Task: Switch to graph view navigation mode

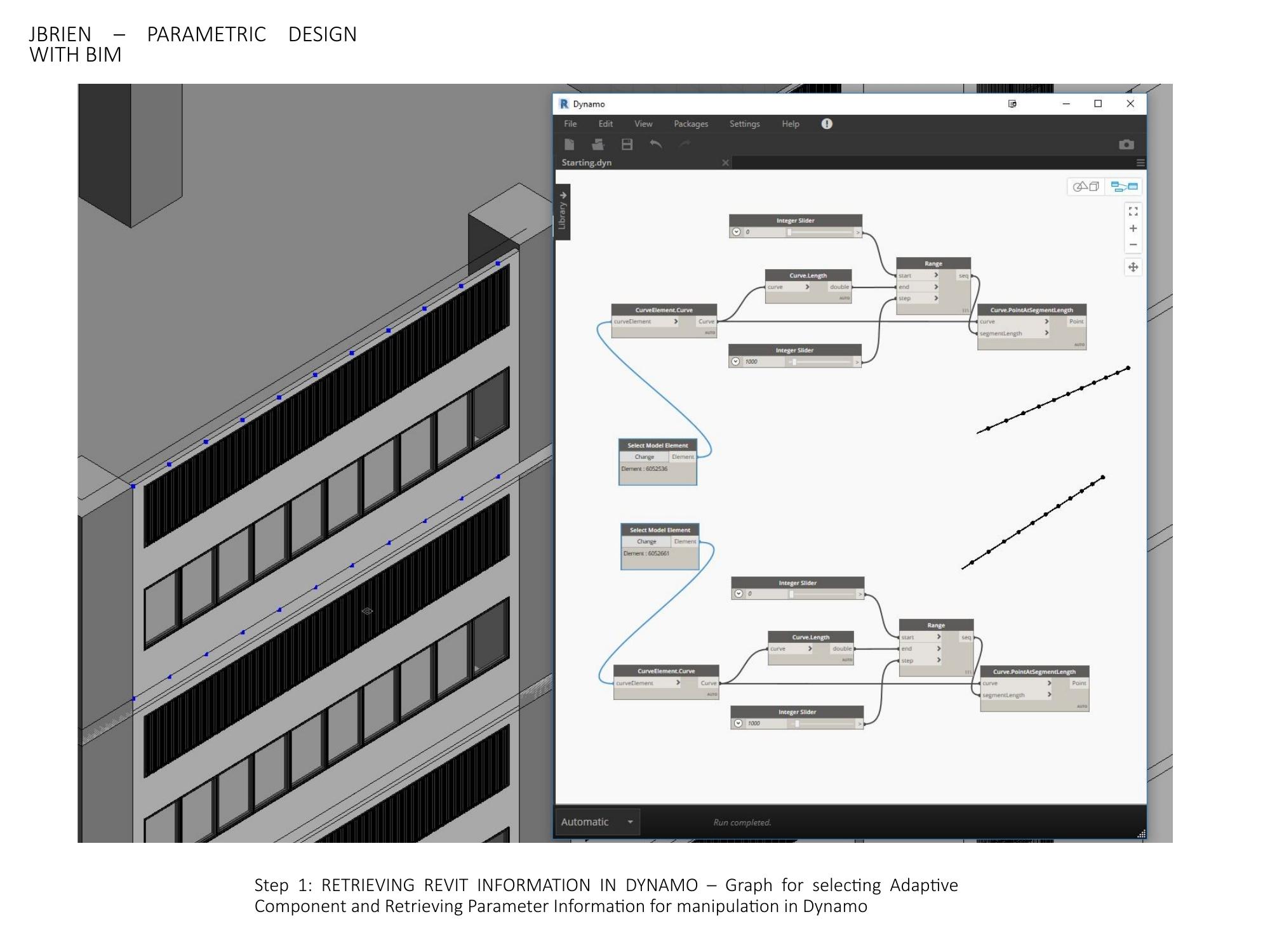Action: (1124, 187)
